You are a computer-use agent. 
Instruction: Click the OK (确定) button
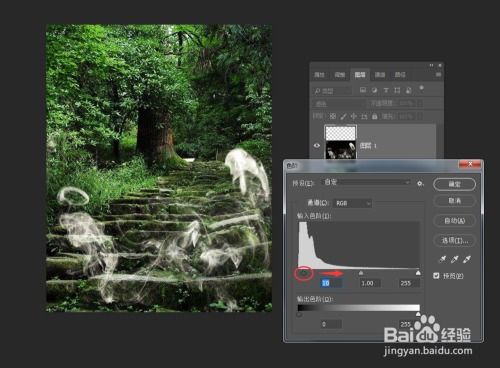tap(454, 184)
